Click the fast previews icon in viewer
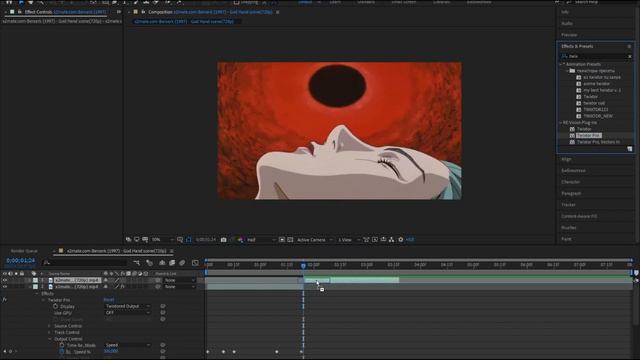 point(375,240)
